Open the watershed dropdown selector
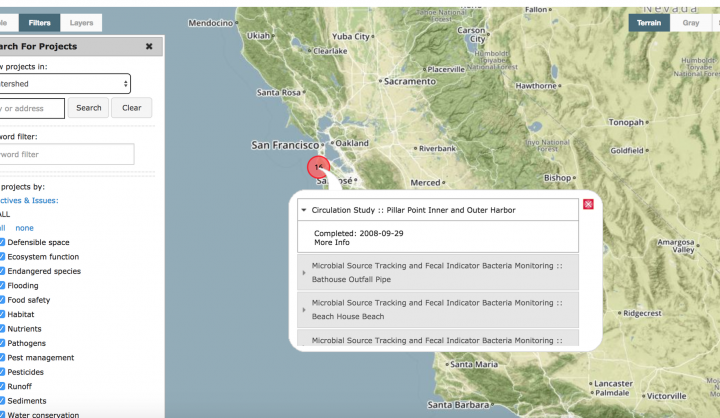 (x=64, y=84)
